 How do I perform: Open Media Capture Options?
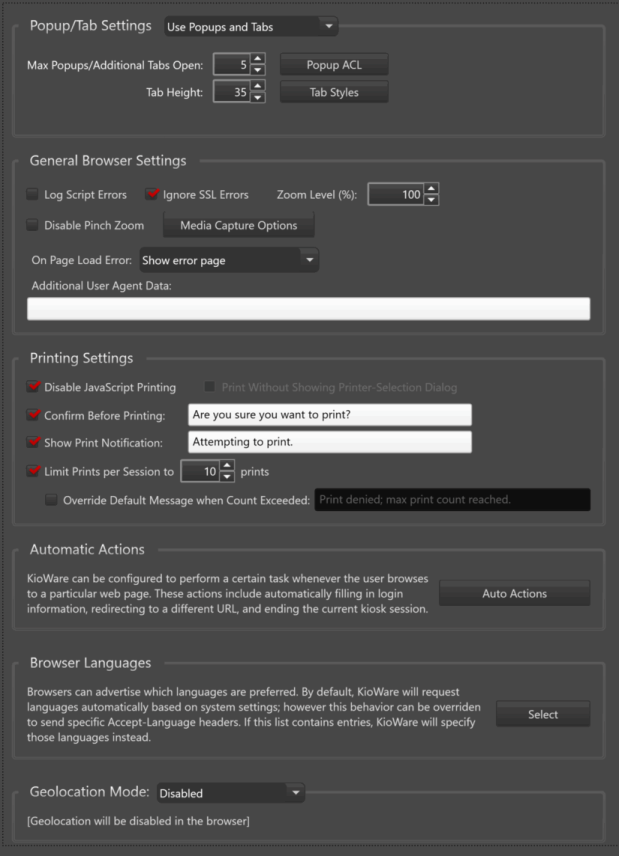point(239,225)
